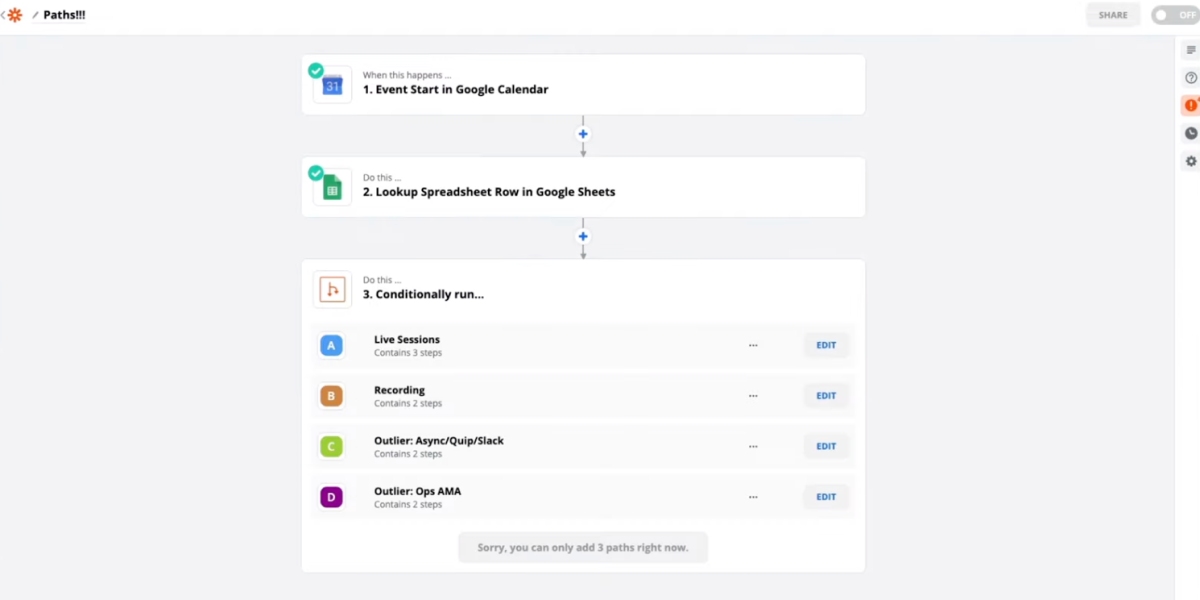Click the SHARE button
The image size is (1200, 600).
pyautogui.click(x=1113, y=15)
